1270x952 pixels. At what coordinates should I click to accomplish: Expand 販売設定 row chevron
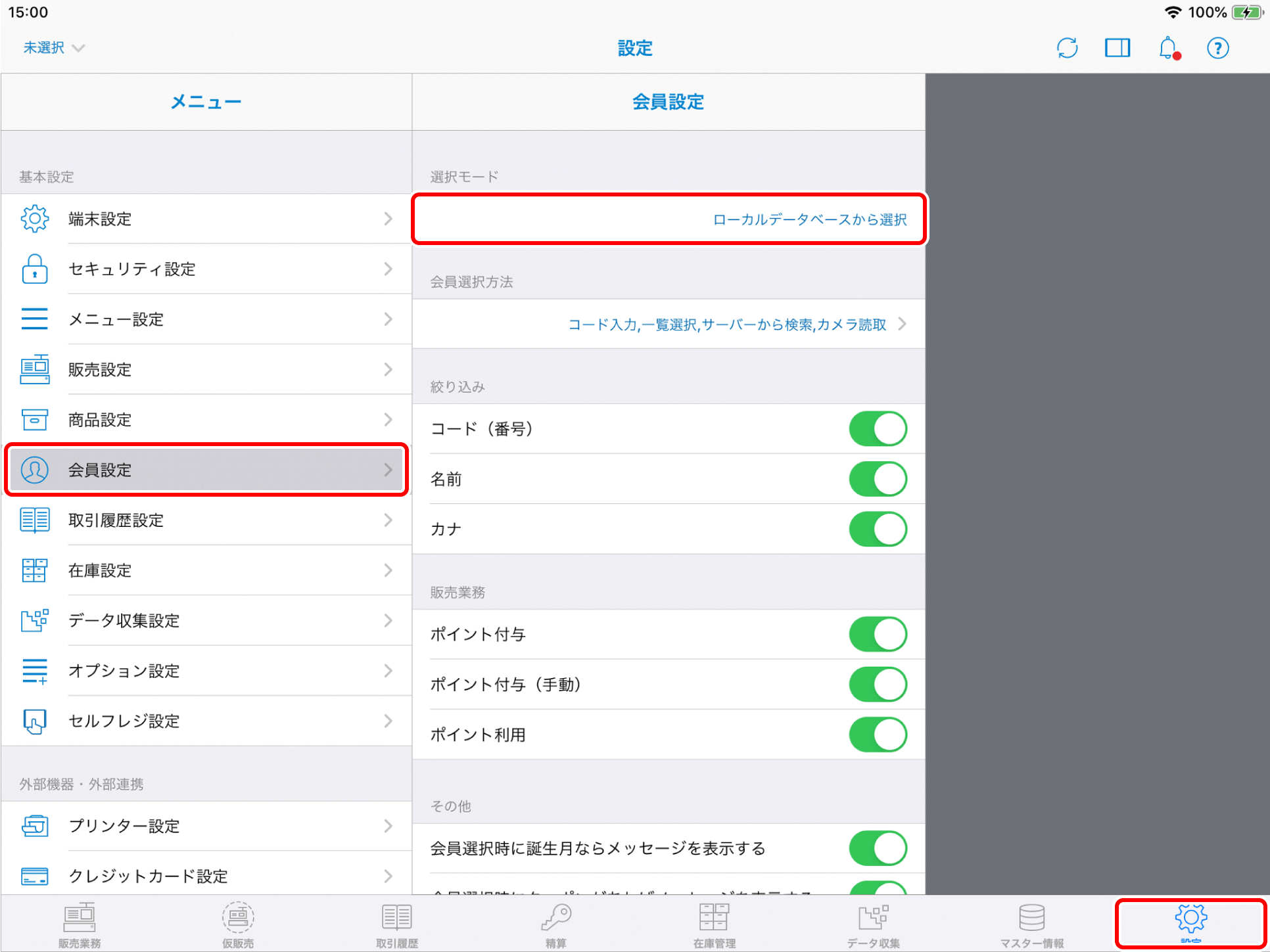(x=388, y=369)
